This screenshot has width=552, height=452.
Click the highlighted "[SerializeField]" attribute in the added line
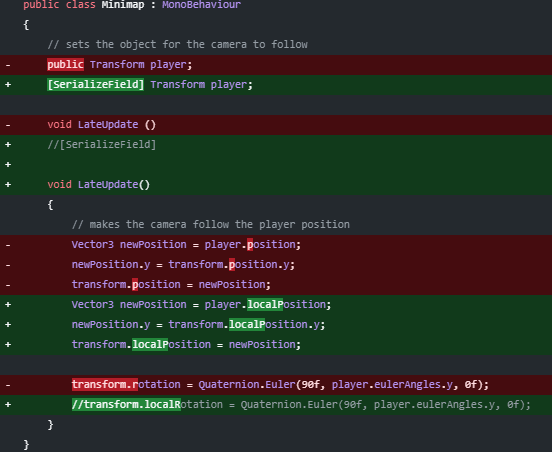click(x=95, y=84)
